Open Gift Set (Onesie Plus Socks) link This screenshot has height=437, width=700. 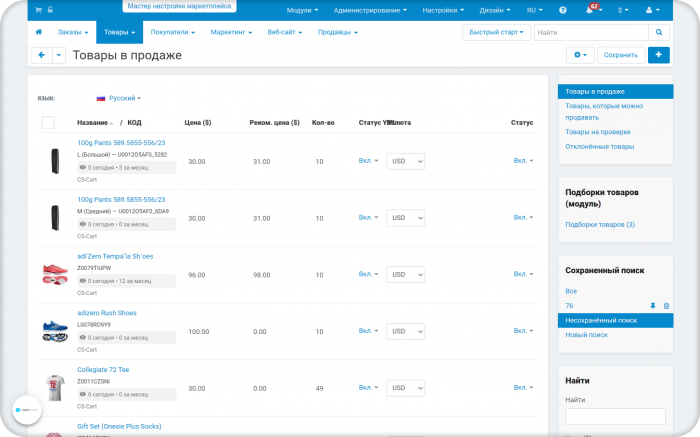[x=119, y=426]
